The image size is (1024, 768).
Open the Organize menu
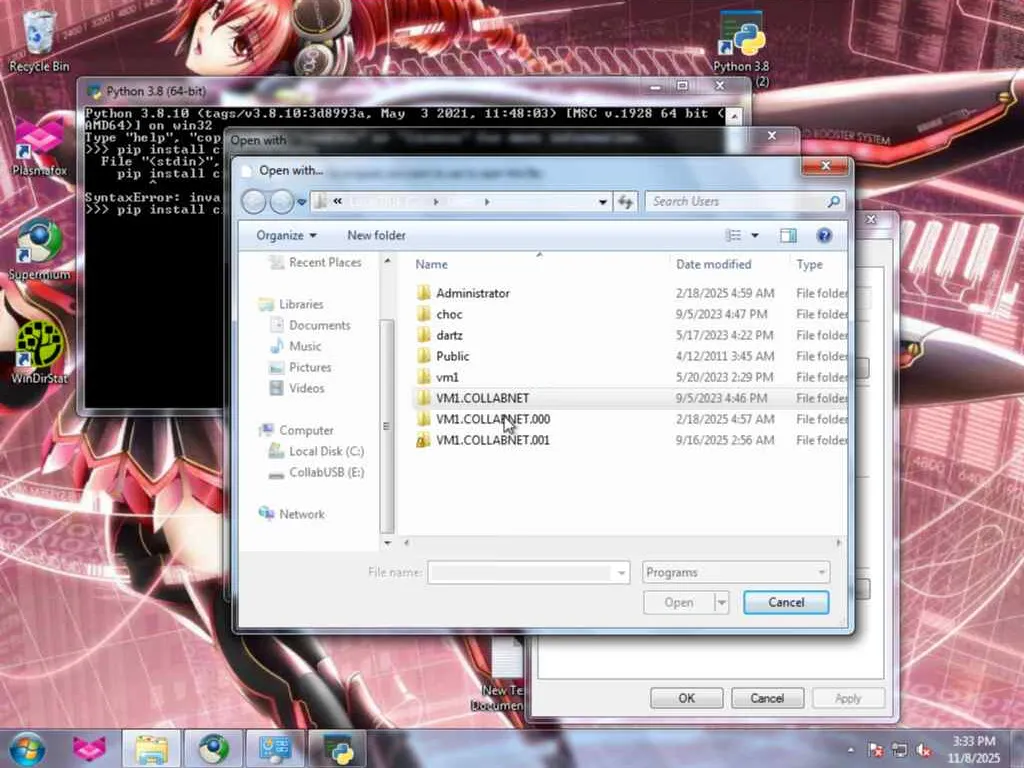pyautogui.click(x=286, y=235)
